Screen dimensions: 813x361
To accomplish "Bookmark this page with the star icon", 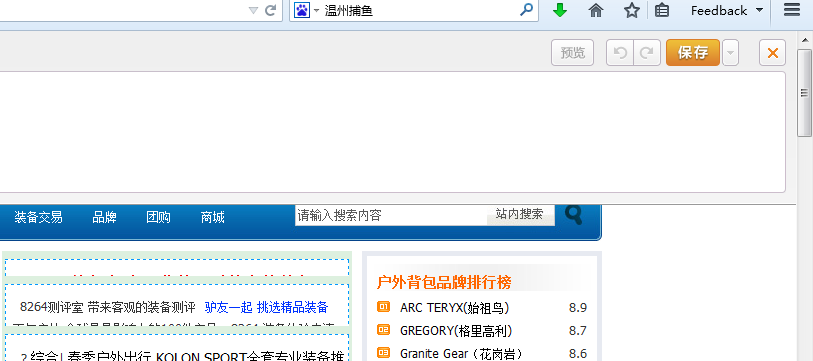I will [632, 10].
